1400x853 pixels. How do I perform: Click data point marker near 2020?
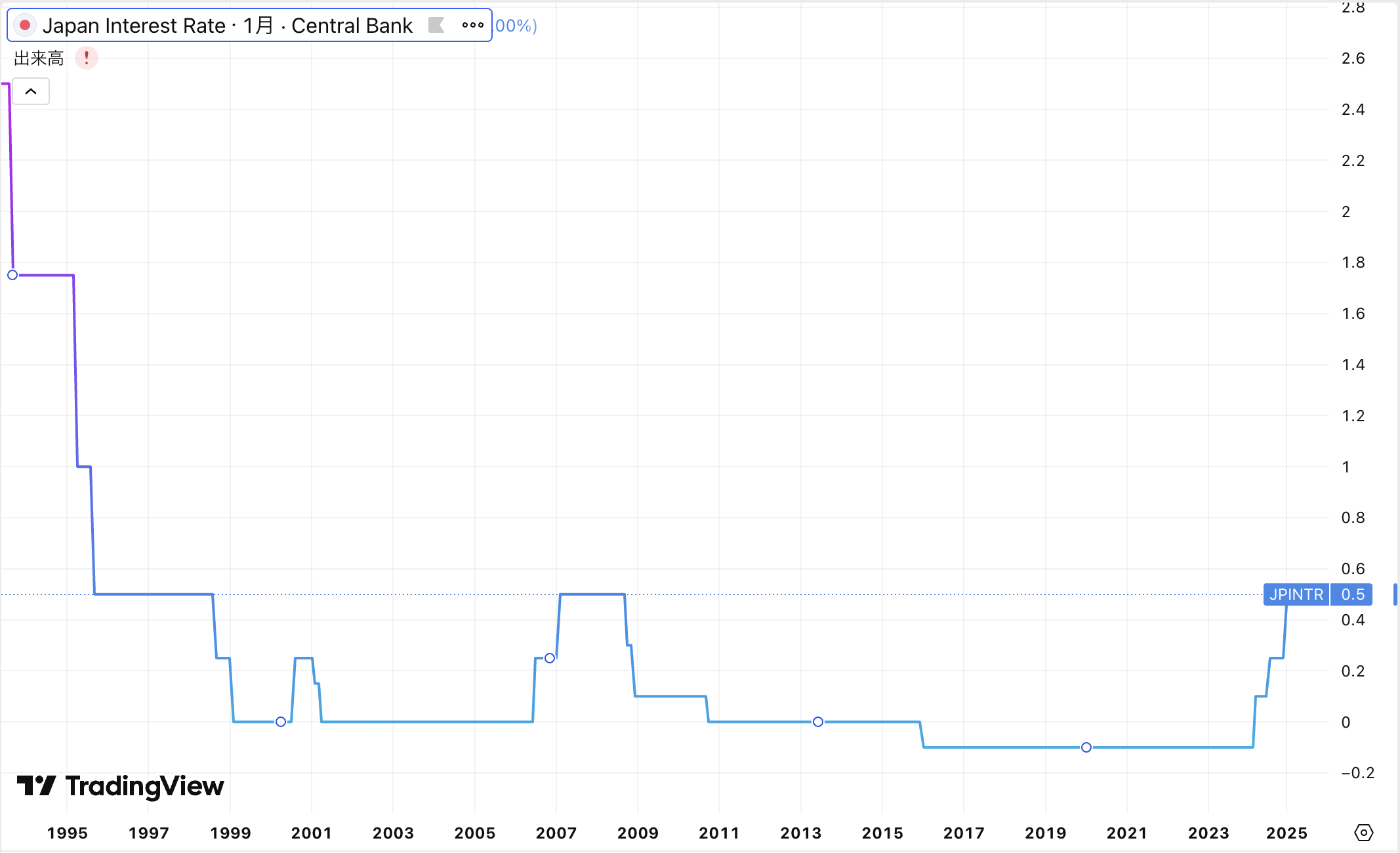1086,747
